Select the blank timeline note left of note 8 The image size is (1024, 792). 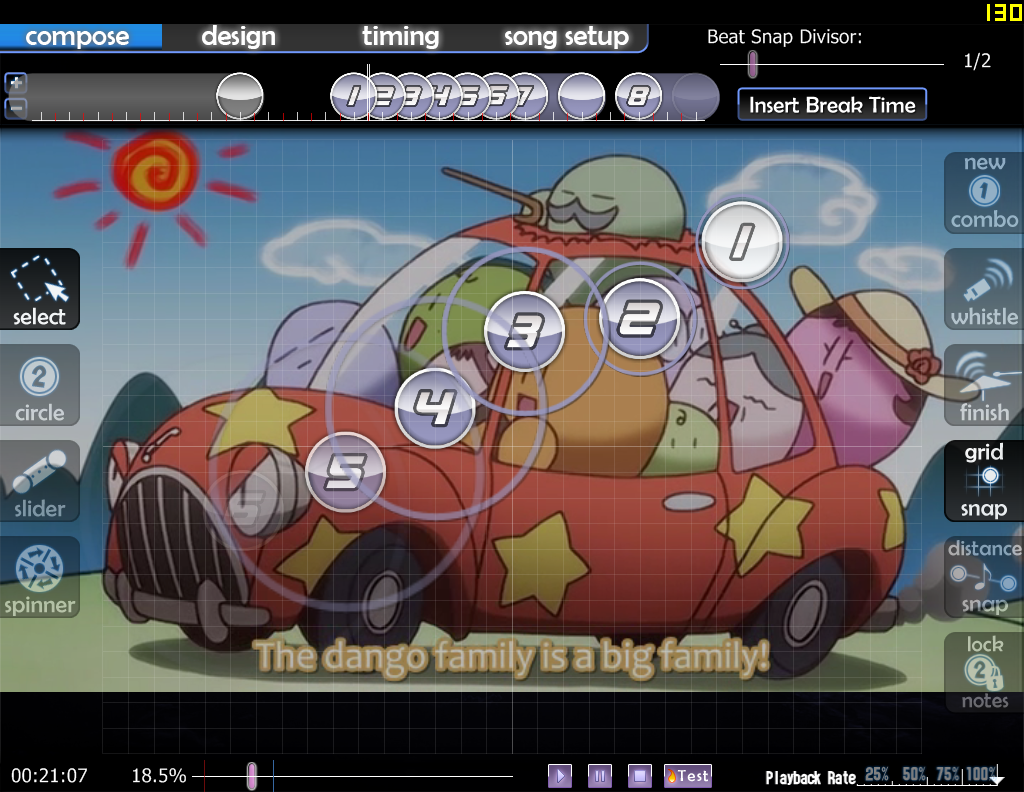pyautogui.click(x=581, y=96)
